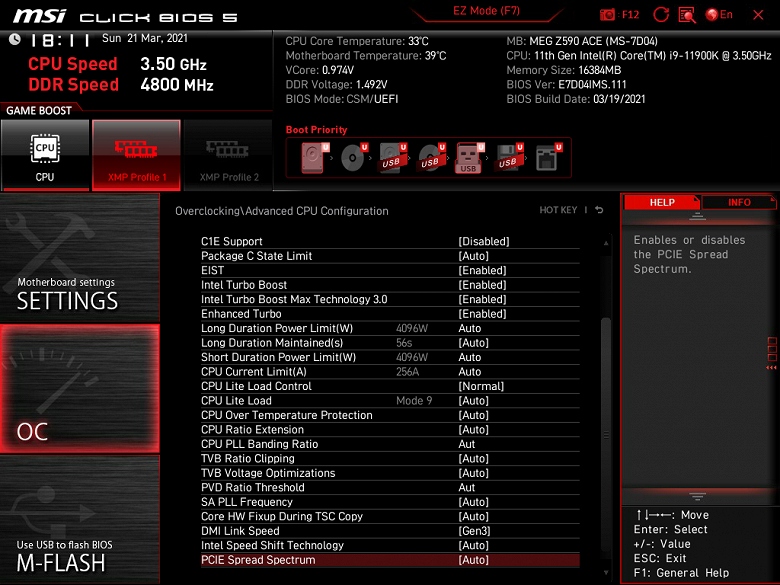Screen dimensions: 780x585
Task: Open CPU Lite Load Control [Normal] option
Action: pos(390,386)
